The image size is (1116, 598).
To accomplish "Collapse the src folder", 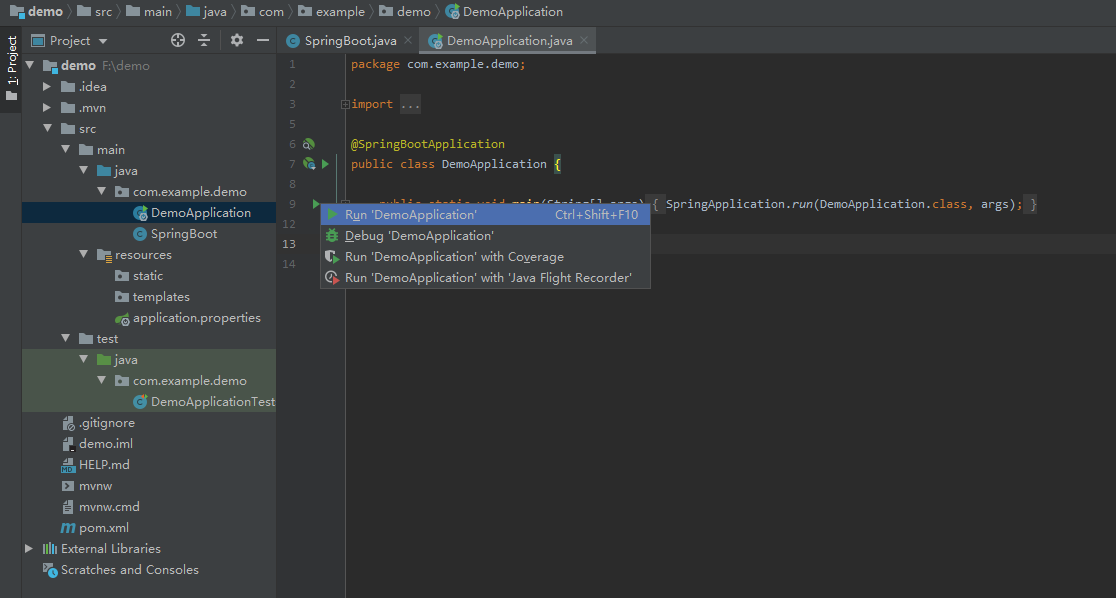I will 48,129.
